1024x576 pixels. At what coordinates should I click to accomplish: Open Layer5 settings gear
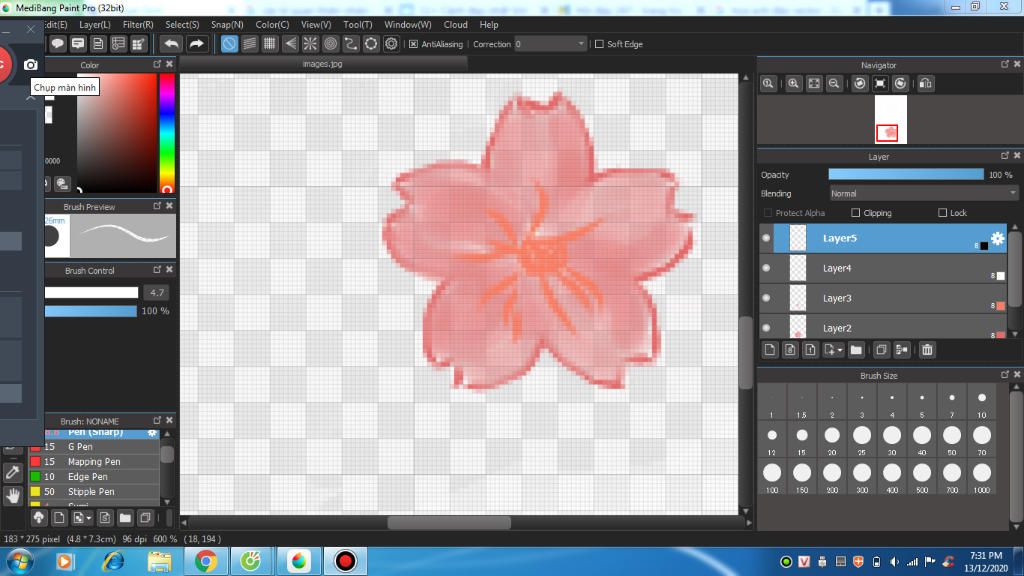pyautogui.click(x=997, y=238)
